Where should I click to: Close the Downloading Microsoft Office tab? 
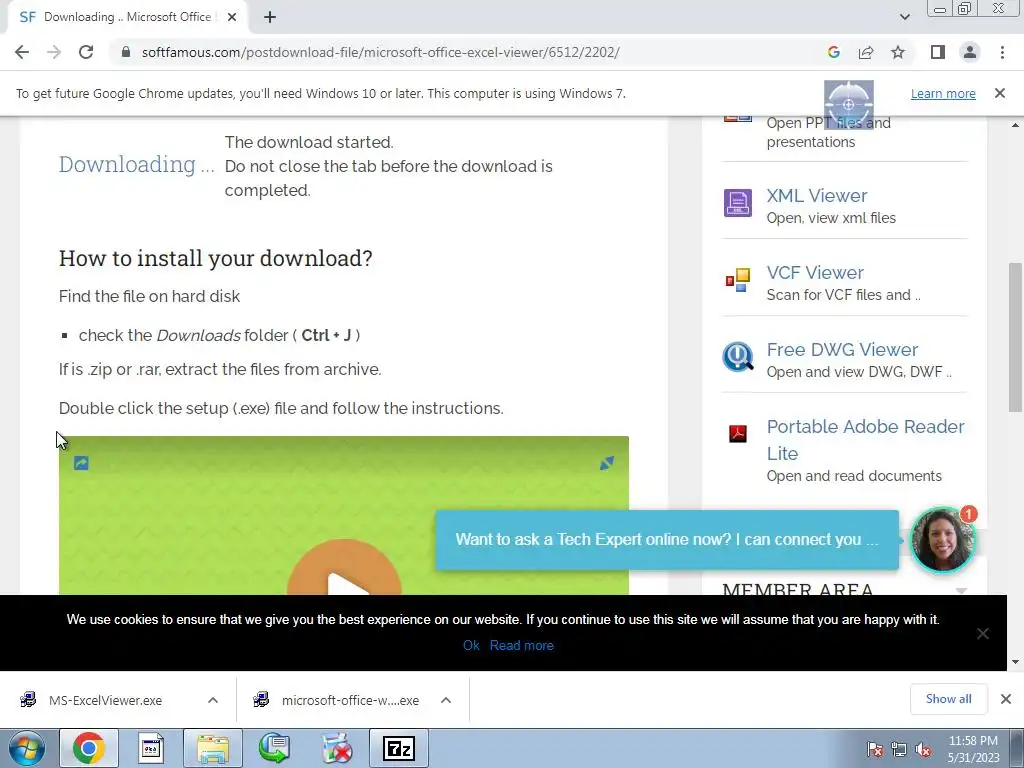point(232,17)
